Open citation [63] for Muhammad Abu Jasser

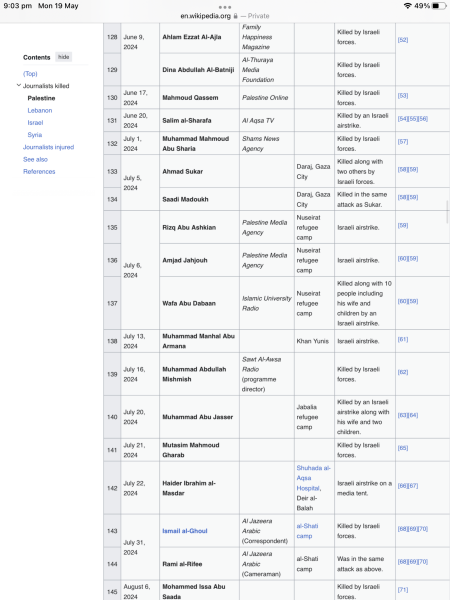click(403, 415)
